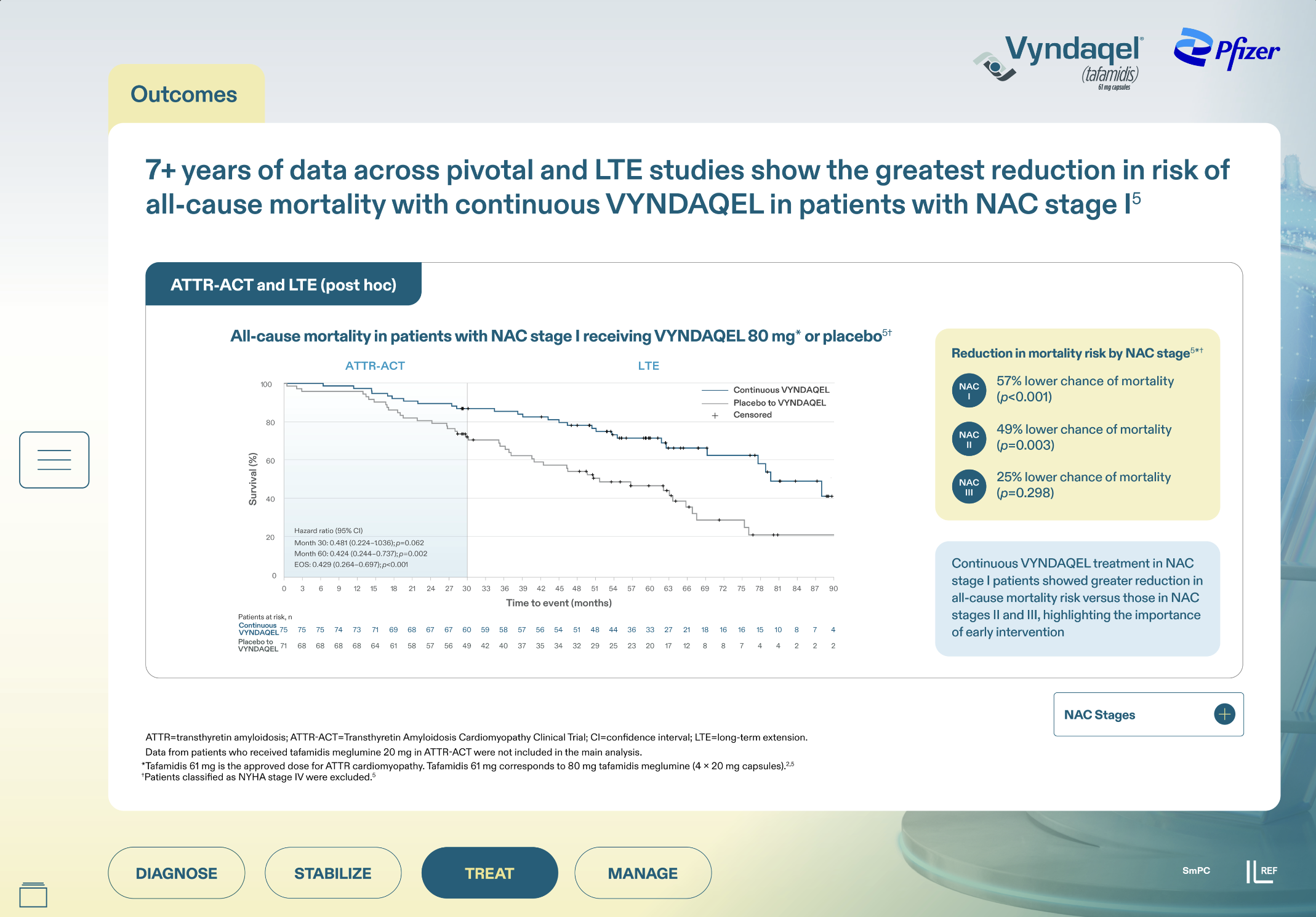Select the Outcomes tab label
This screenshot has height=917, width=1316.
[x=183, y=94]
